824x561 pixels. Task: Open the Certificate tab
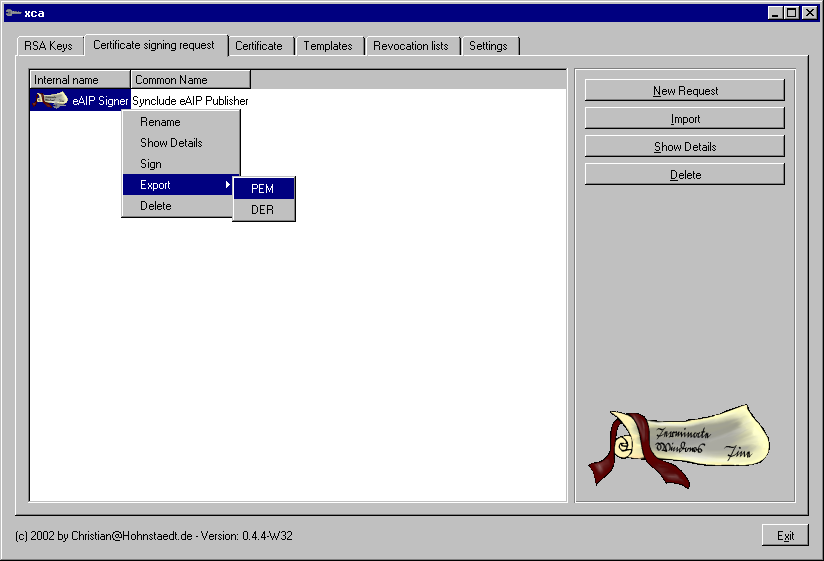[x=259, y=46]
